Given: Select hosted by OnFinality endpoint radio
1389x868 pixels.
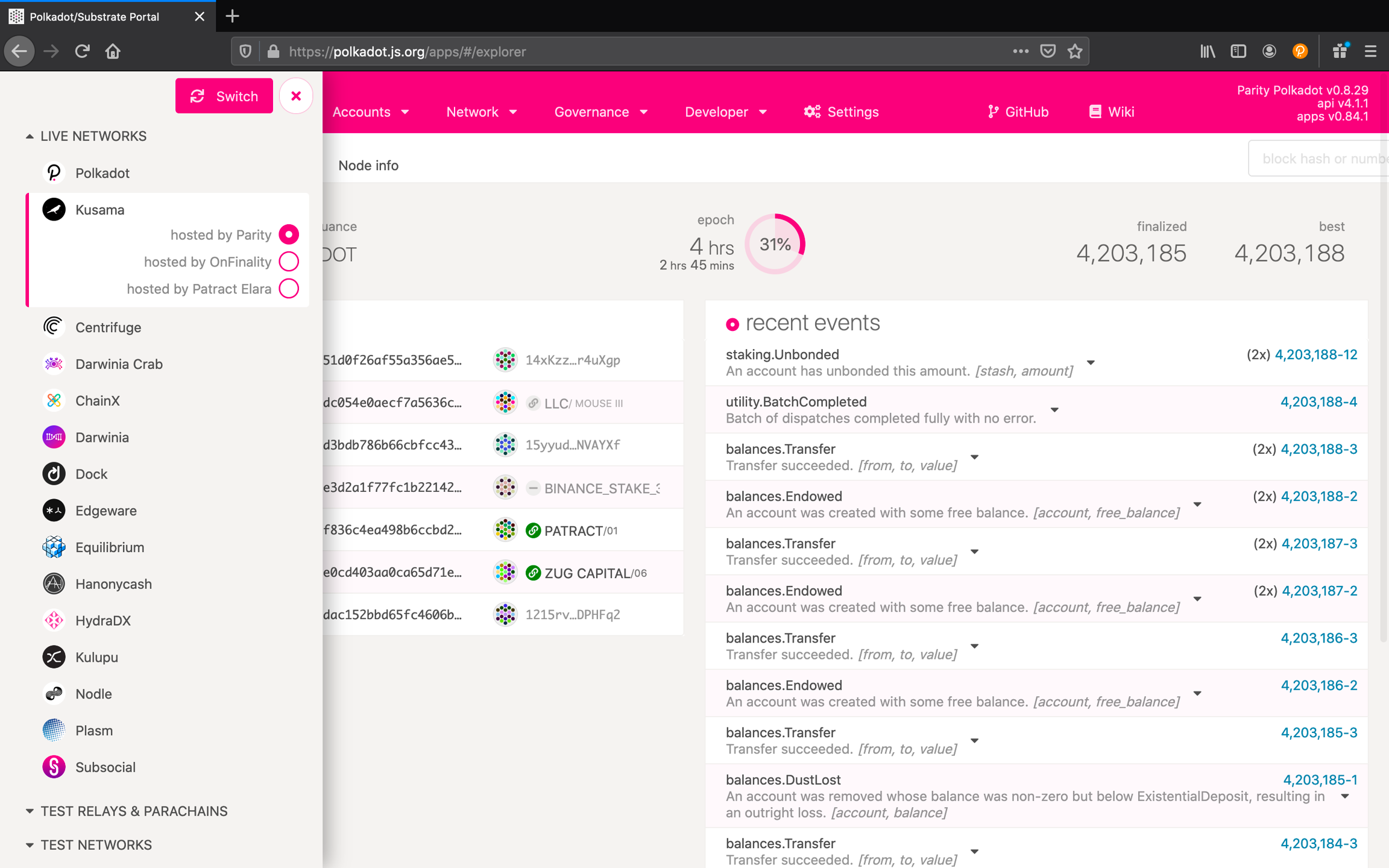Looking at the screenshot, I should [x=289, y=262].
